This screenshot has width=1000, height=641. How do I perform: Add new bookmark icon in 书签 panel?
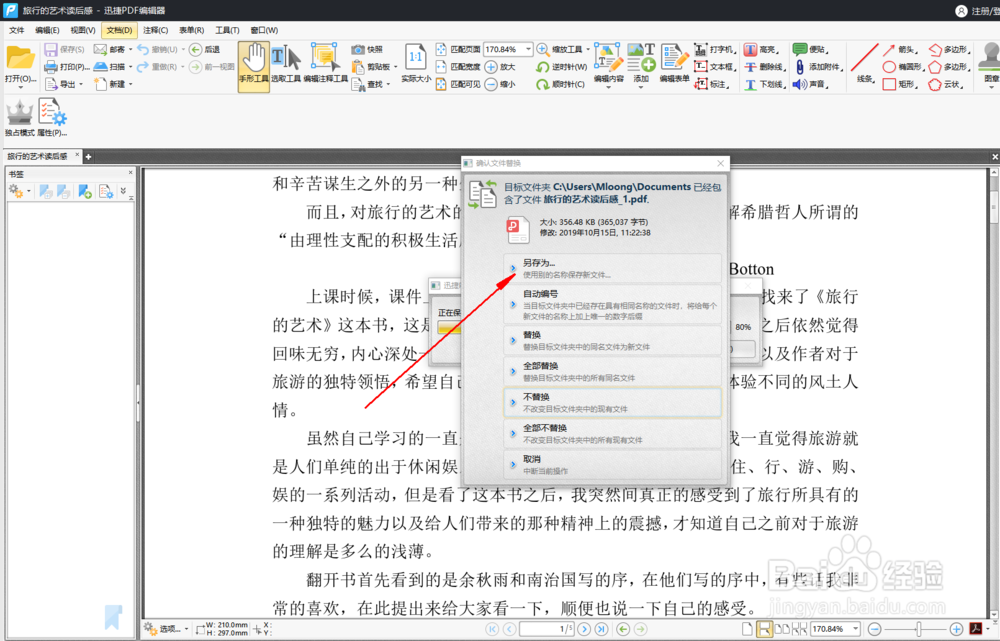(x=85, y=191)
